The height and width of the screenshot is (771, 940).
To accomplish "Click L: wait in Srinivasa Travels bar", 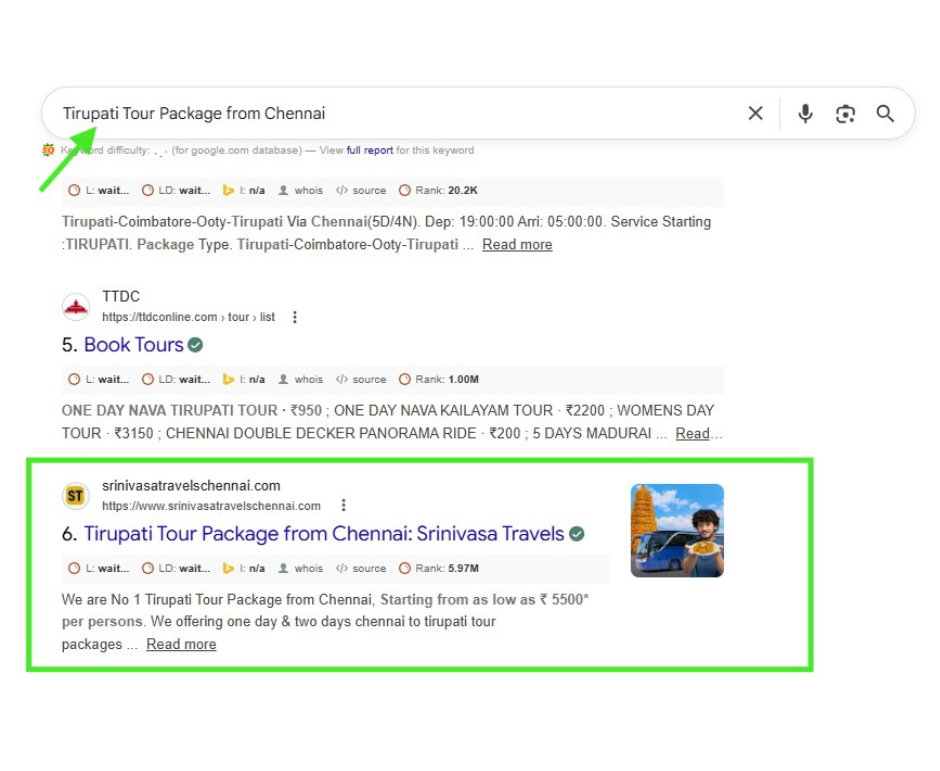I will 99,568.
